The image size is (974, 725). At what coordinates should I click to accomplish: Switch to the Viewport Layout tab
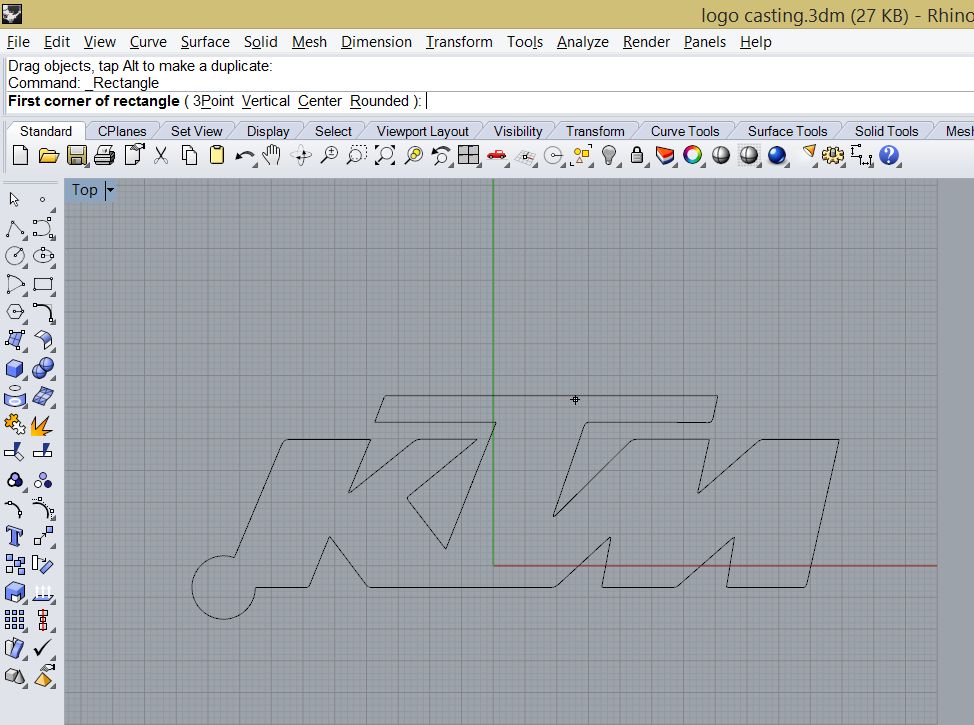[x=422, y=131]
